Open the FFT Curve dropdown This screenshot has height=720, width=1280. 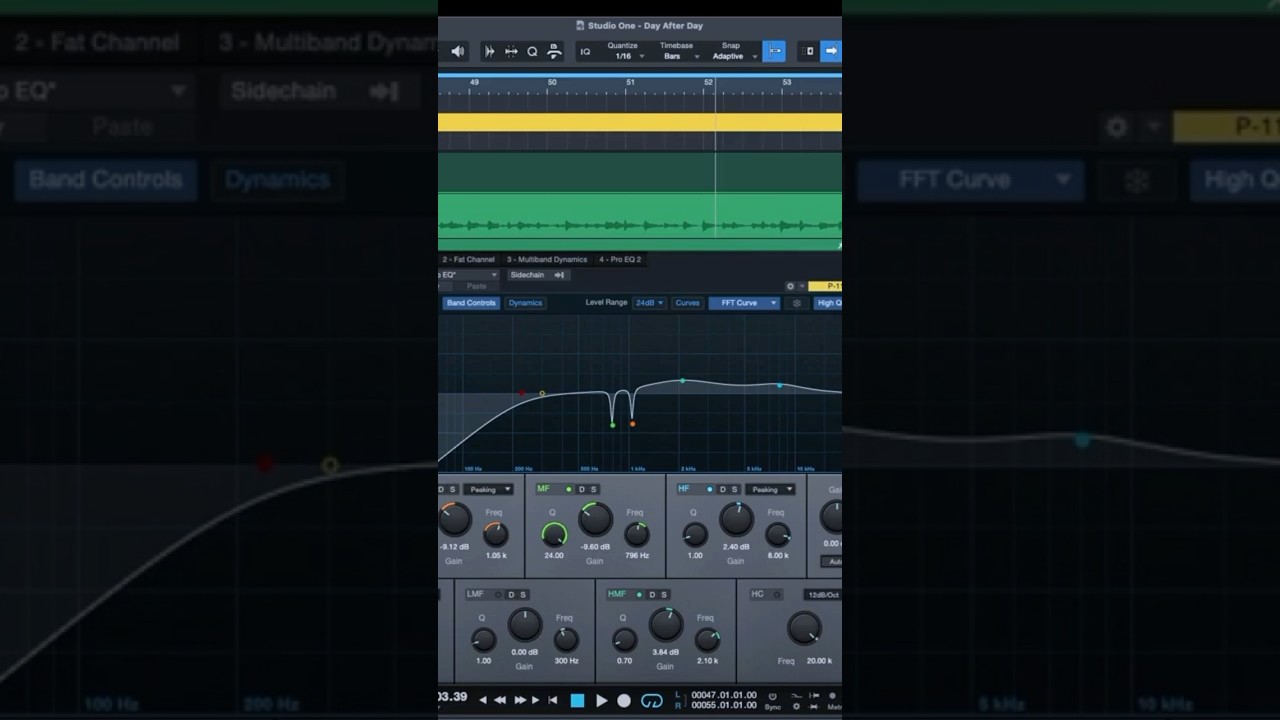743,303
